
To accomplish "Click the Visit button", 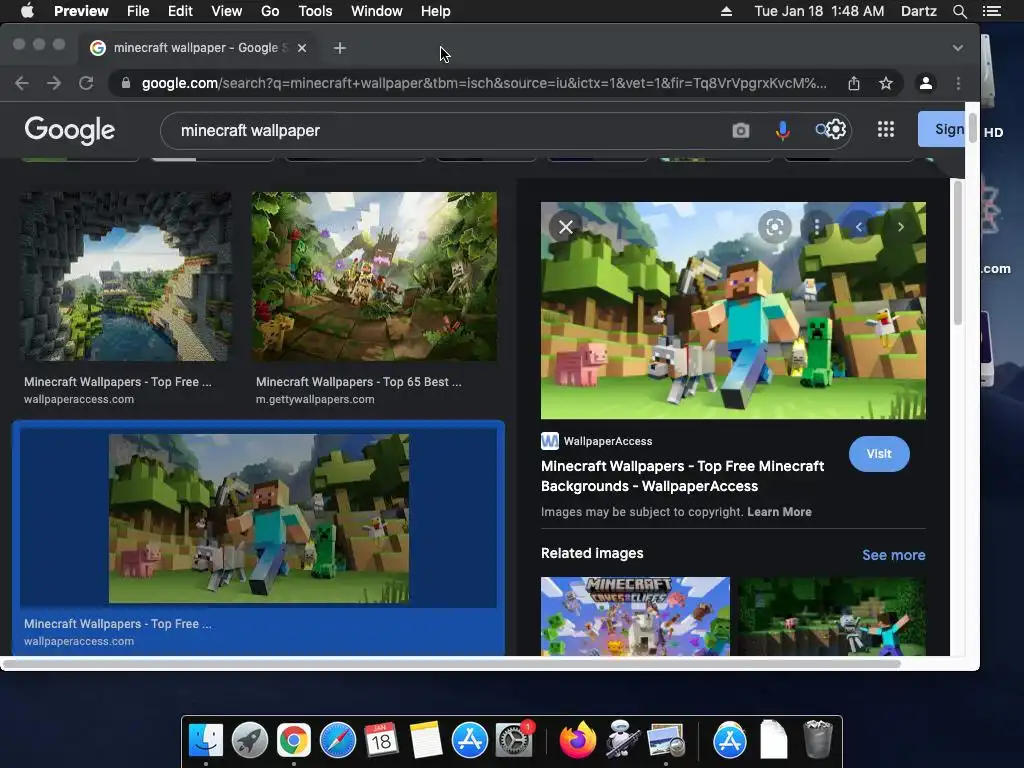I will coord(879,454).
